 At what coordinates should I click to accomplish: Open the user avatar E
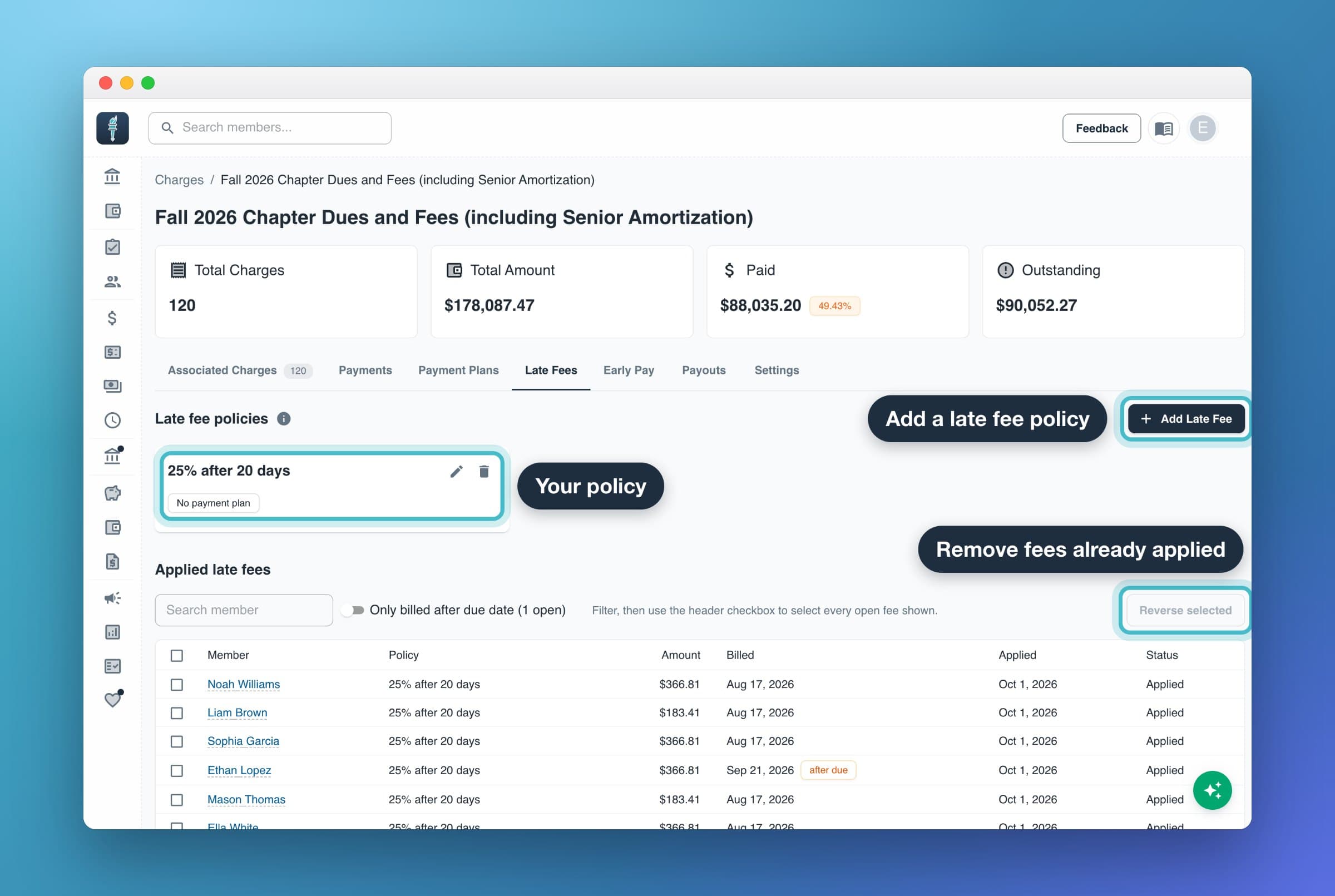point(1203,128)
